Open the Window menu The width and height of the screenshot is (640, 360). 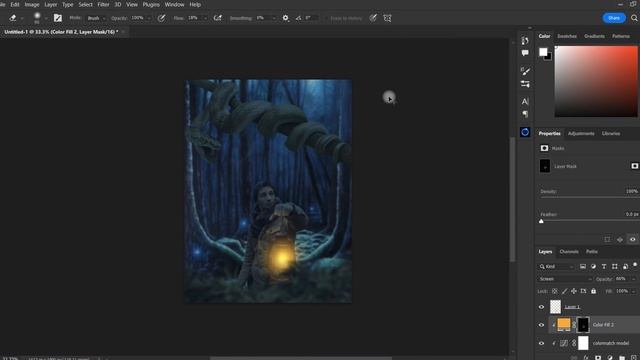174,4
